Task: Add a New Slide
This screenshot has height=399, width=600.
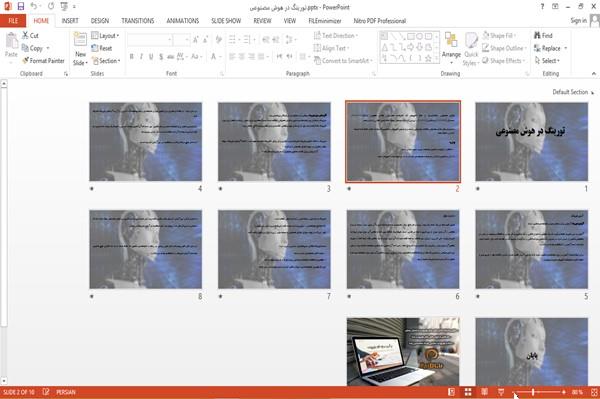Action: [x=80, y=49]
